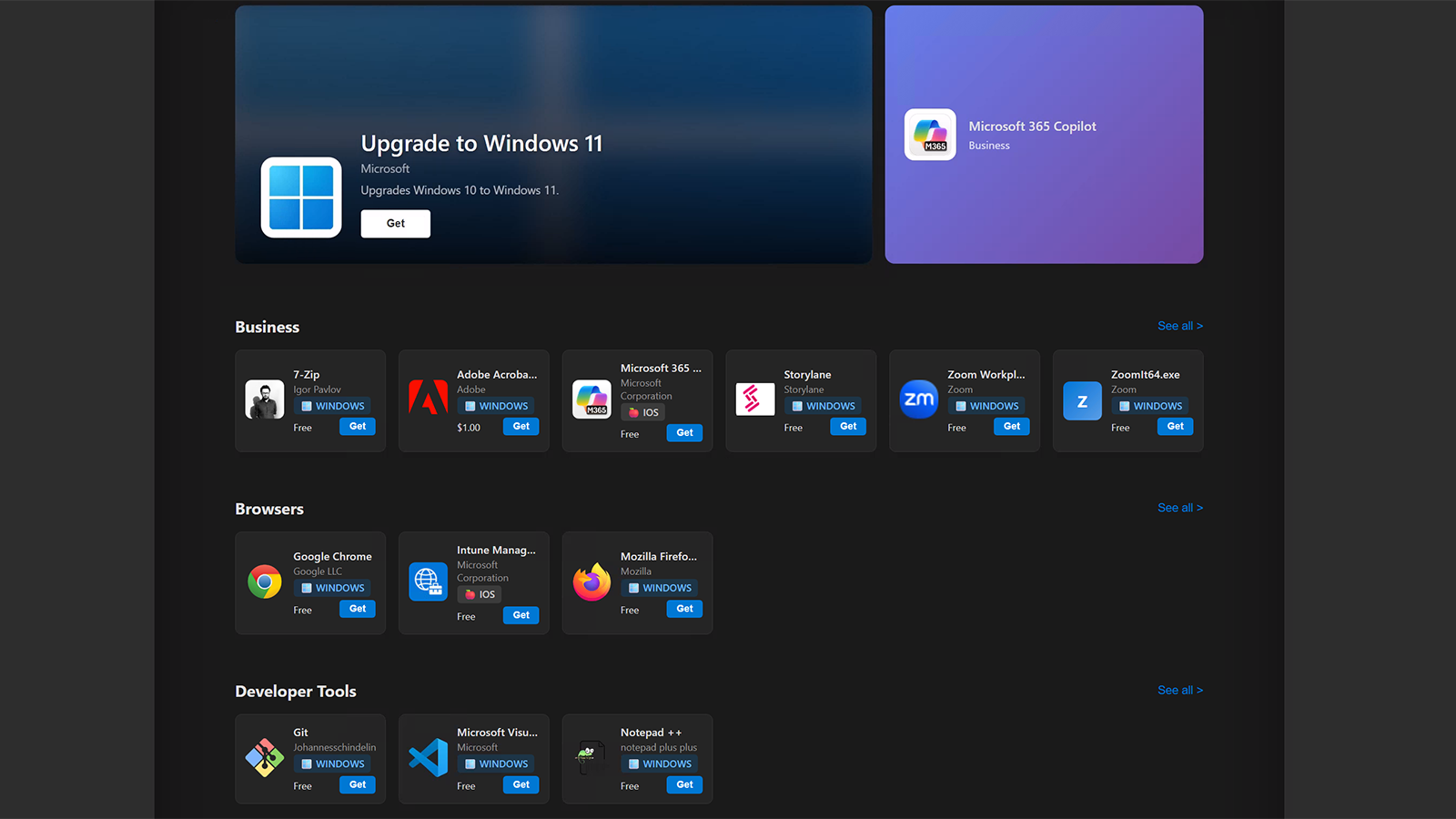Click Get for 7-Zip
This screenshot has width=1456, height=819.
coord(358,426)
